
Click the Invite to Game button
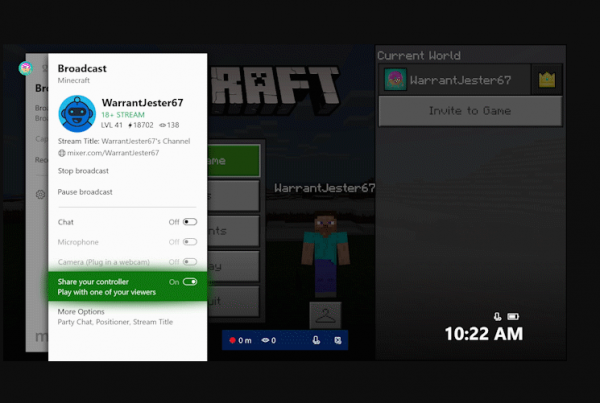(470, 111)
